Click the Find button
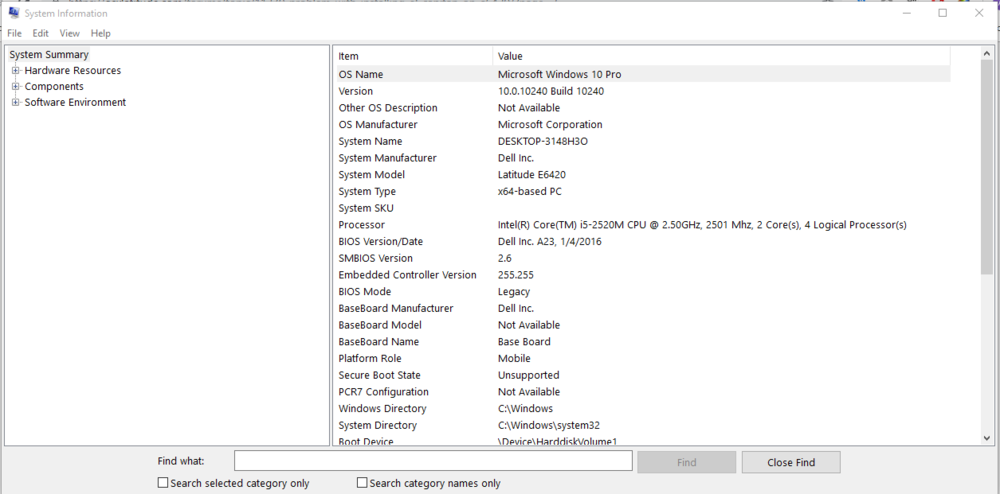 tap(686, 462)
